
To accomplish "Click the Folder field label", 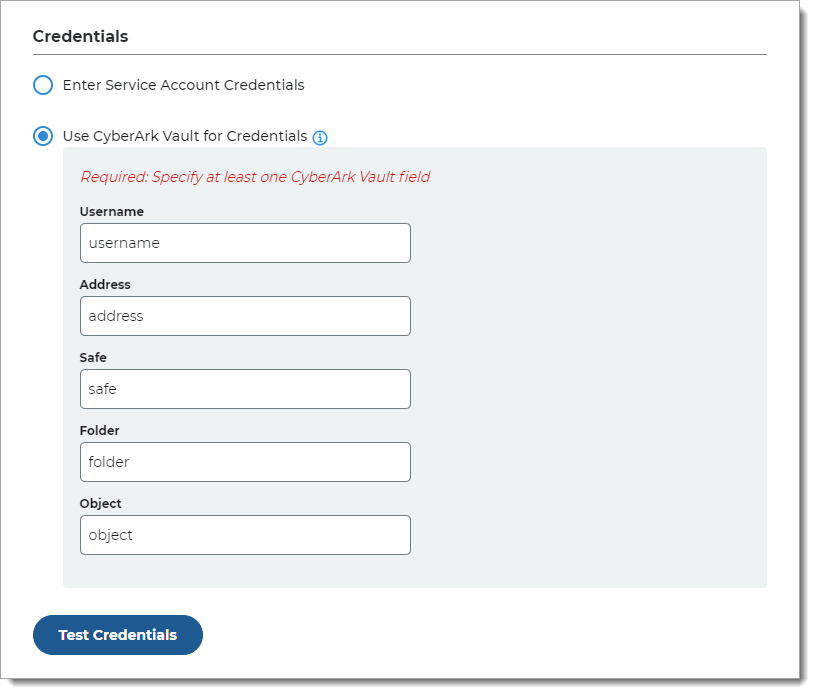I will (x=100, y=431).
